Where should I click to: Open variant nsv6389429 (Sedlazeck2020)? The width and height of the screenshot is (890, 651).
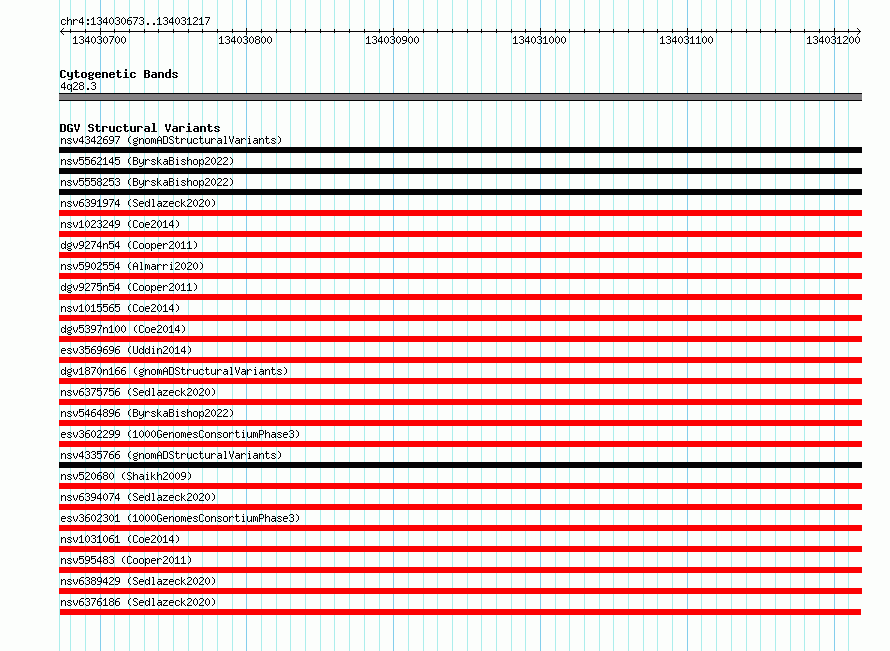(x=138, y=581)
